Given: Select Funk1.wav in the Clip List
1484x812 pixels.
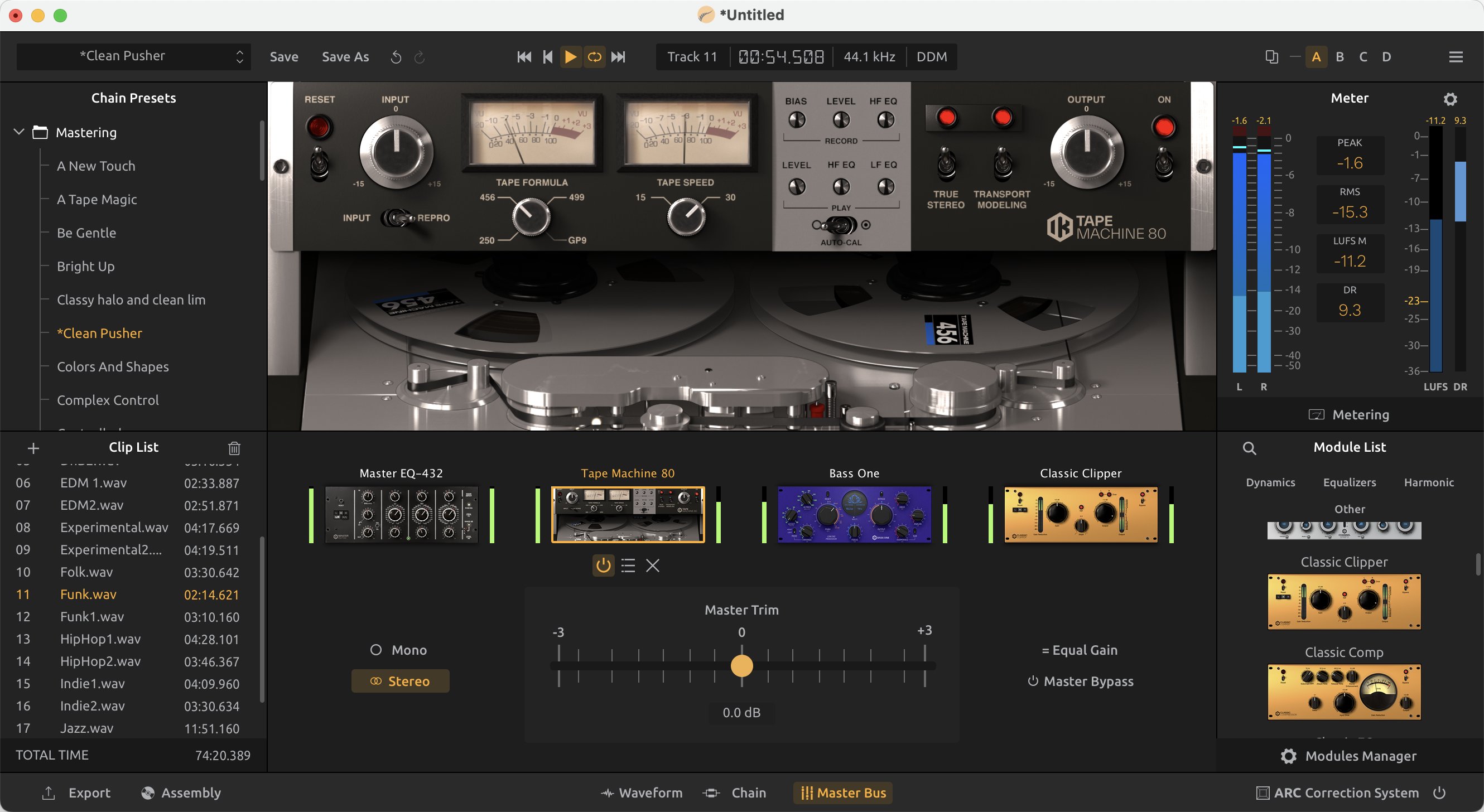Looking at the screenshot, I should (x=91, y=616).
